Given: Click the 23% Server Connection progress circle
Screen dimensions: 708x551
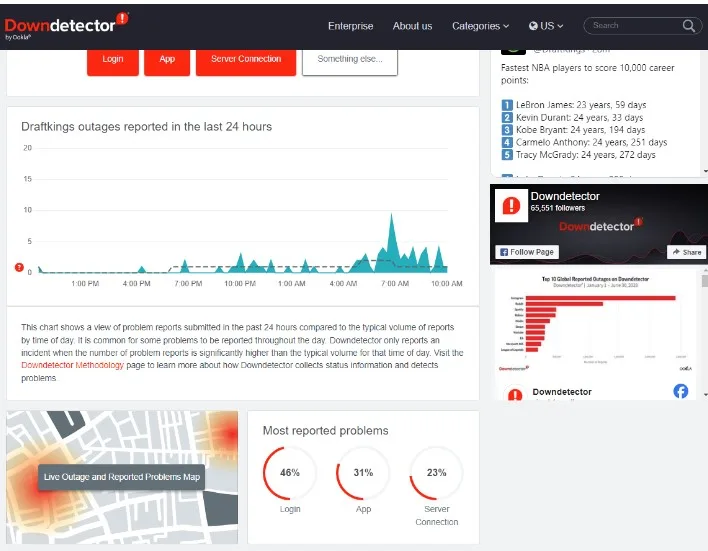Looking at the screenshot, I should pyautogui.click(x=436, y=473).
